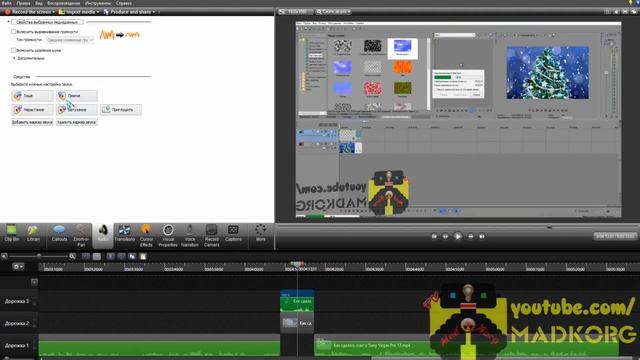
Task: Open the Library tab
Action: 33,235
